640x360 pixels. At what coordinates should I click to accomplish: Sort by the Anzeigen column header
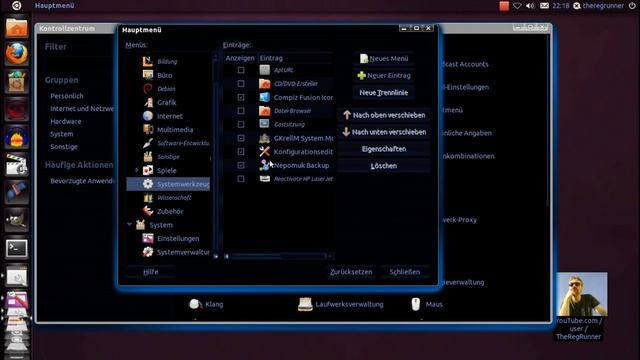240,58
